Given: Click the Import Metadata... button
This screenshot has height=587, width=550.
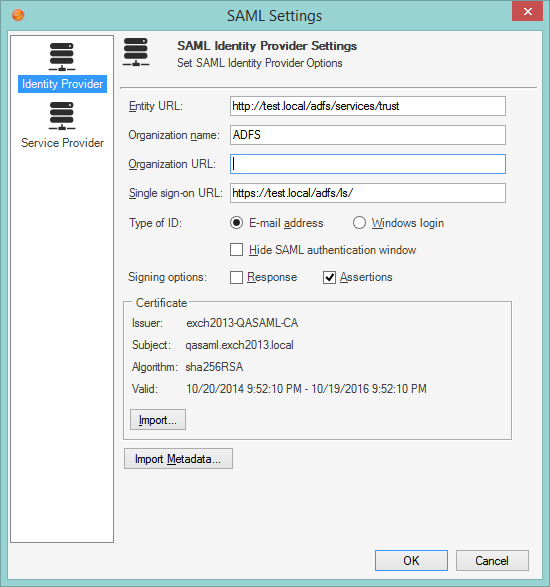Looking at the screenshot, I should 178,459.
